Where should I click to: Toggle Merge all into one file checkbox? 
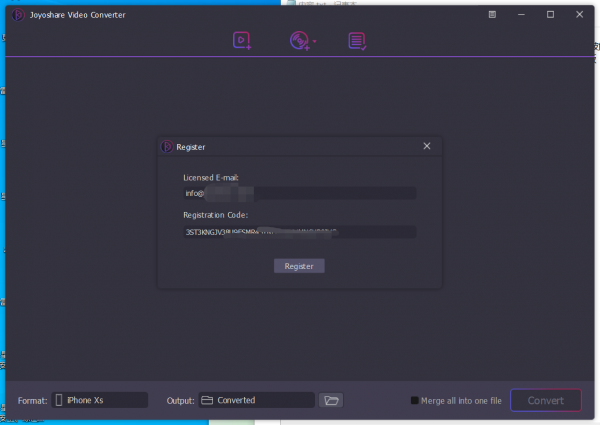414,401
